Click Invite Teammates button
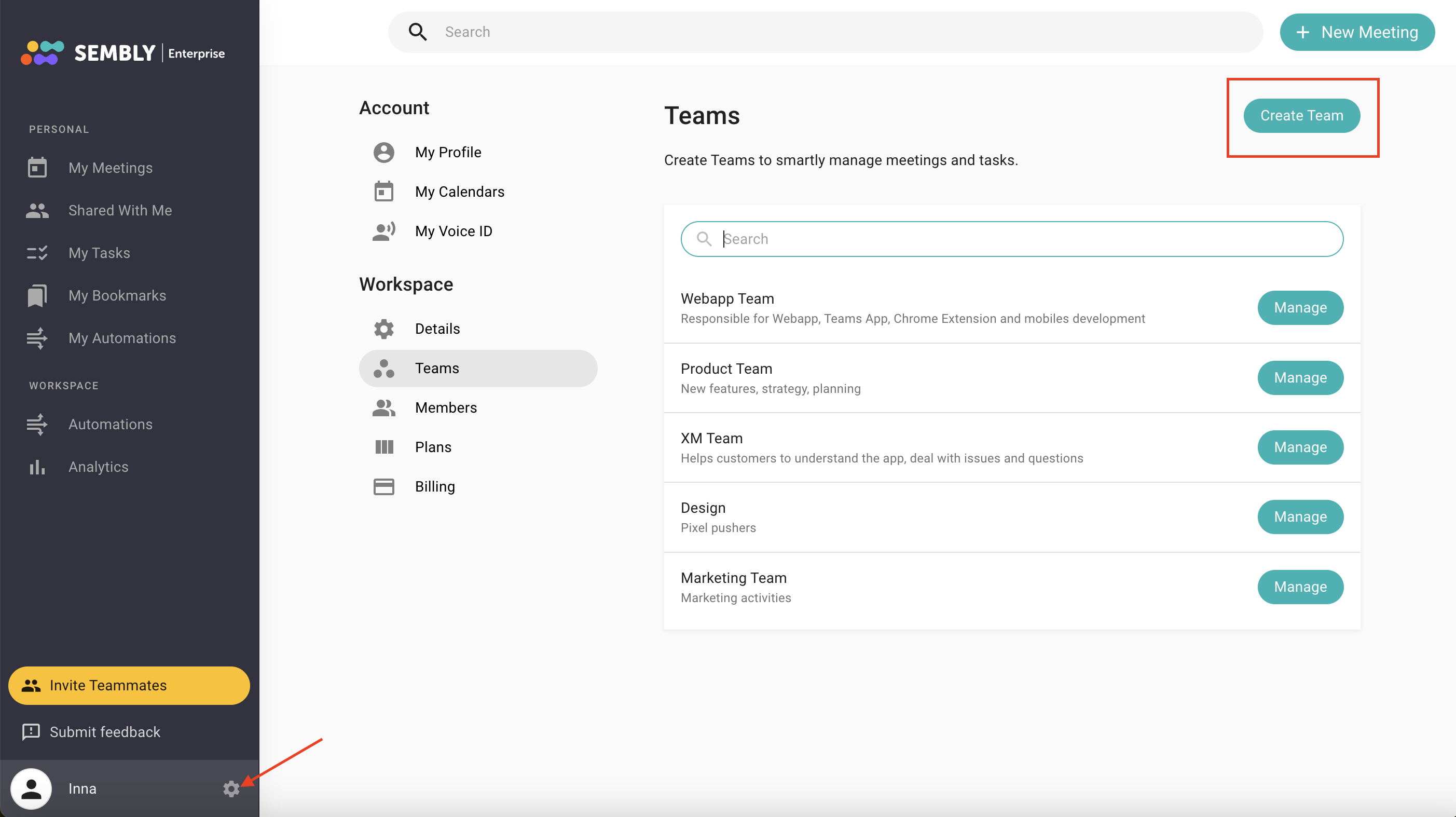Image resolution: width=1456 pixels, height=817 pixels. pyautogui.click(x=129, y=685)
